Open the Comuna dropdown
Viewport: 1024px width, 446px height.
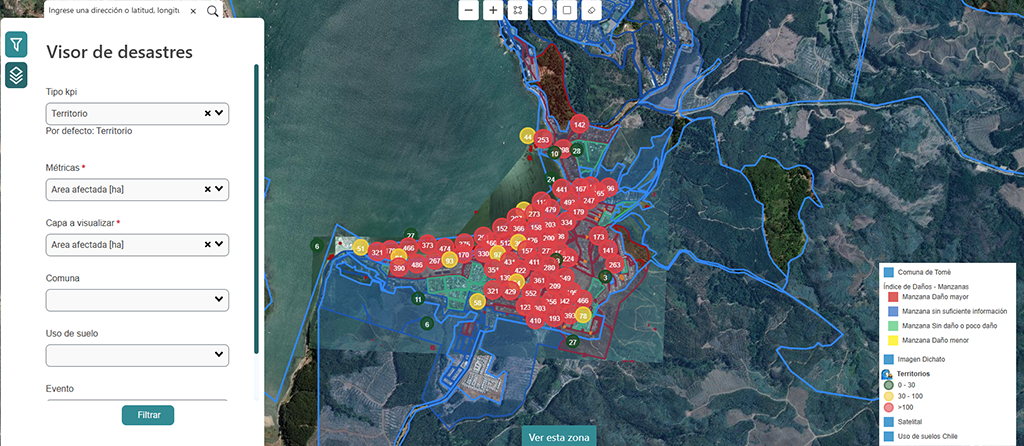pyautogui.click(x=138, y=300)
